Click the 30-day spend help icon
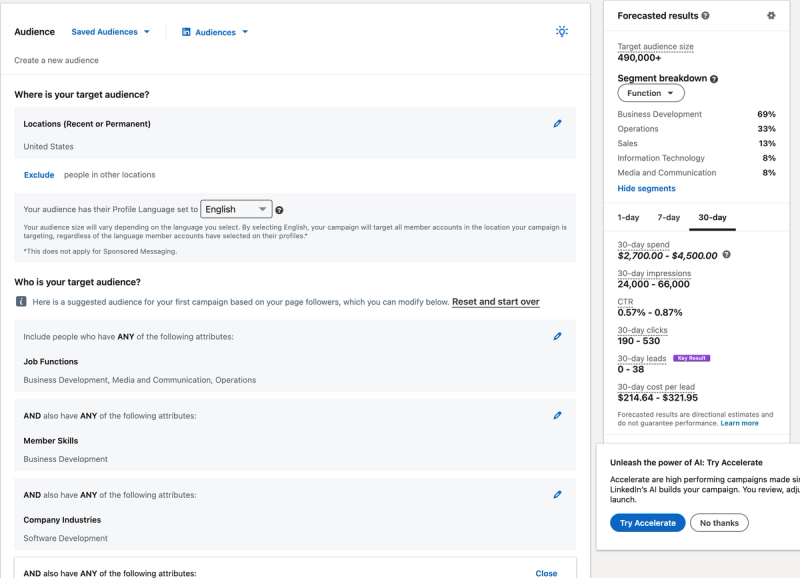The image size is (800, 578). pos(727,255)
